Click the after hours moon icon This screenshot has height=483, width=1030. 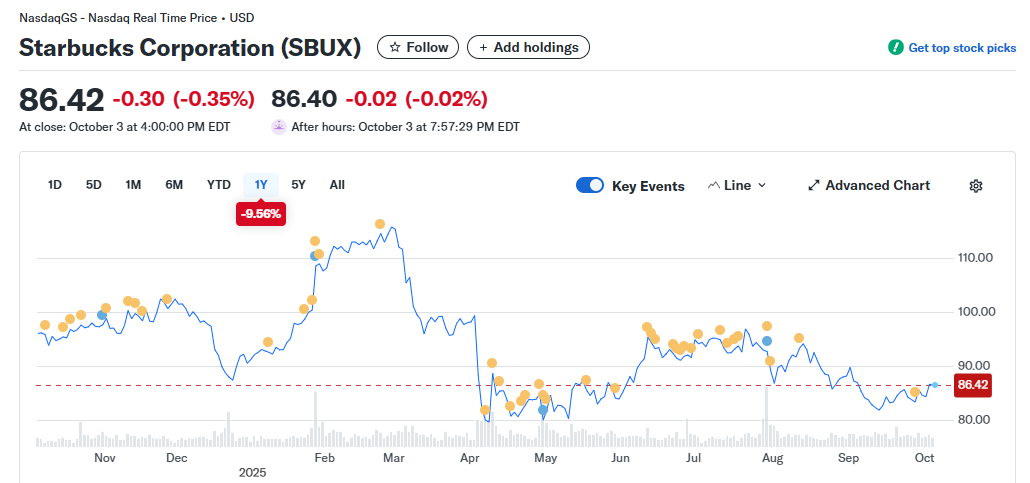[279, 126]
